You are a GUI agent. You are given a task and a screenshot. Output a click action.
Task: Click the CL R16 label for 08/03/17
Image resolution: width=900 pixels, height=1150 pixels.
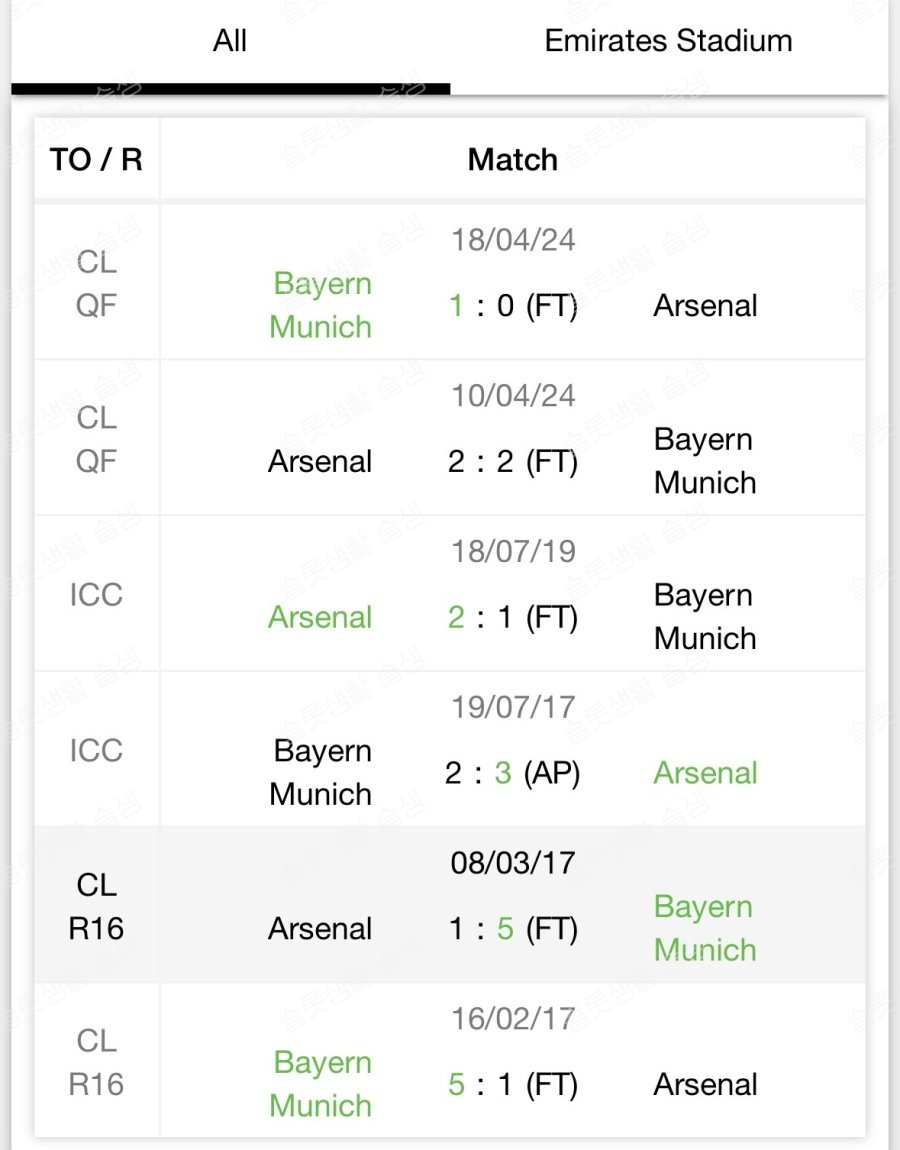click(x=96, y=907)
